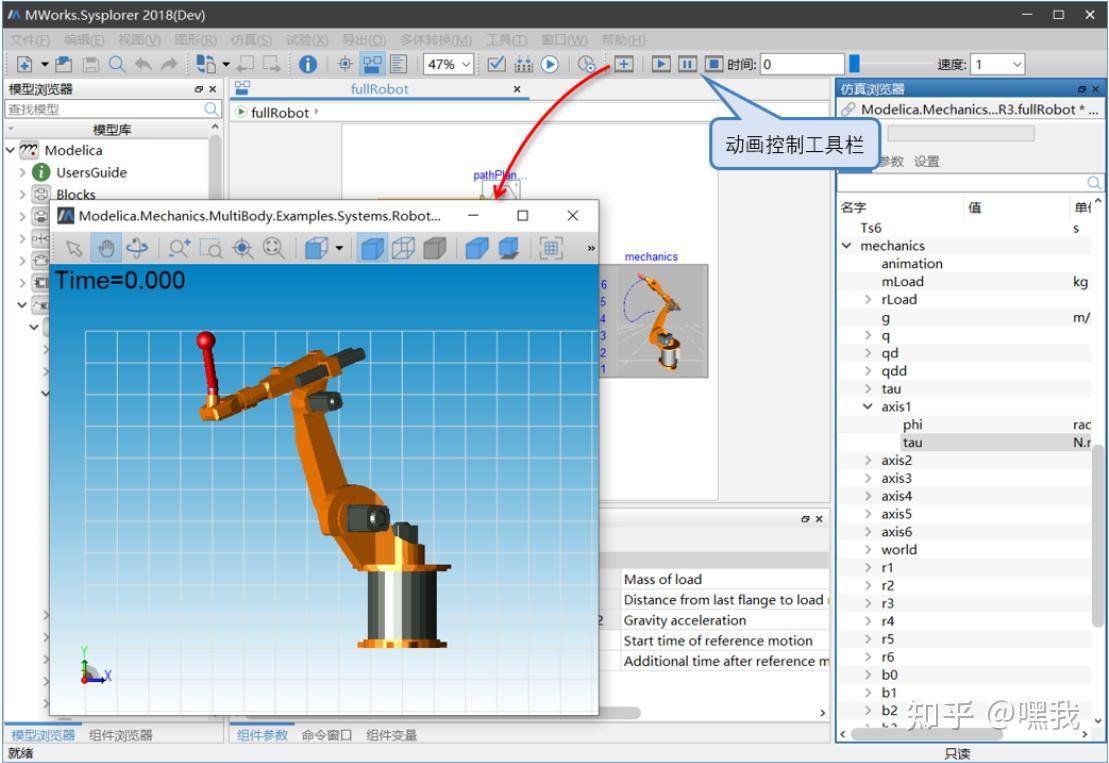Select UsersGuide in the model library tree

point(91,173)
